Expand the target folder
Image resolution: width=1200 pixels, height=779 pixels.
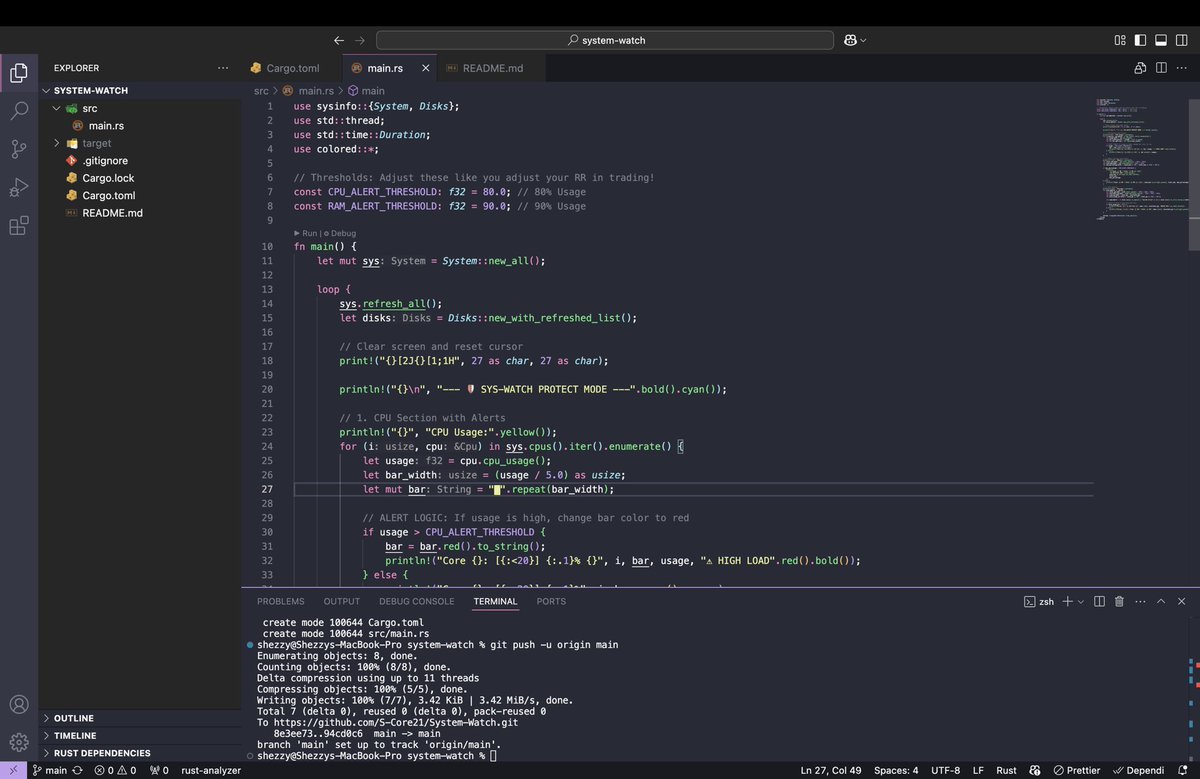coord(57,143)
